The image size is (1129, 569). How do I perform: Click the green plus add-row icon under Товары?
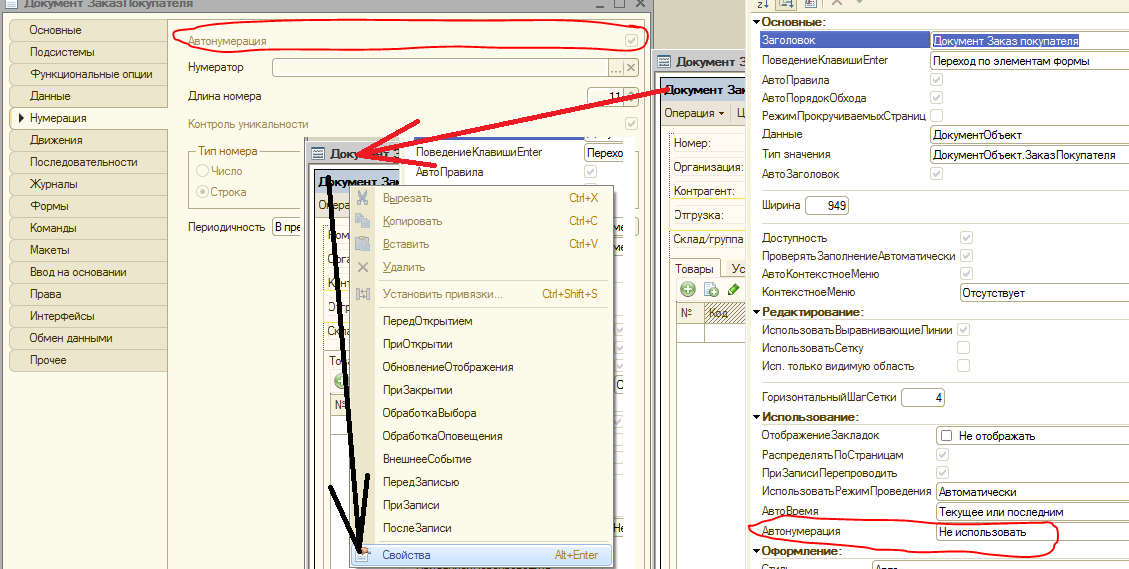(688, 290)
